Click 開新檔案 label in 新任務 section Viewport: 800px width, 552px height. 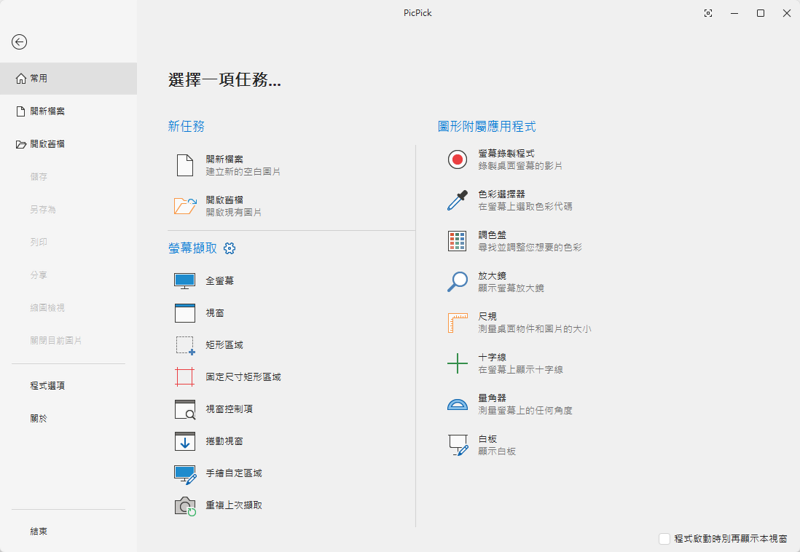224,159
